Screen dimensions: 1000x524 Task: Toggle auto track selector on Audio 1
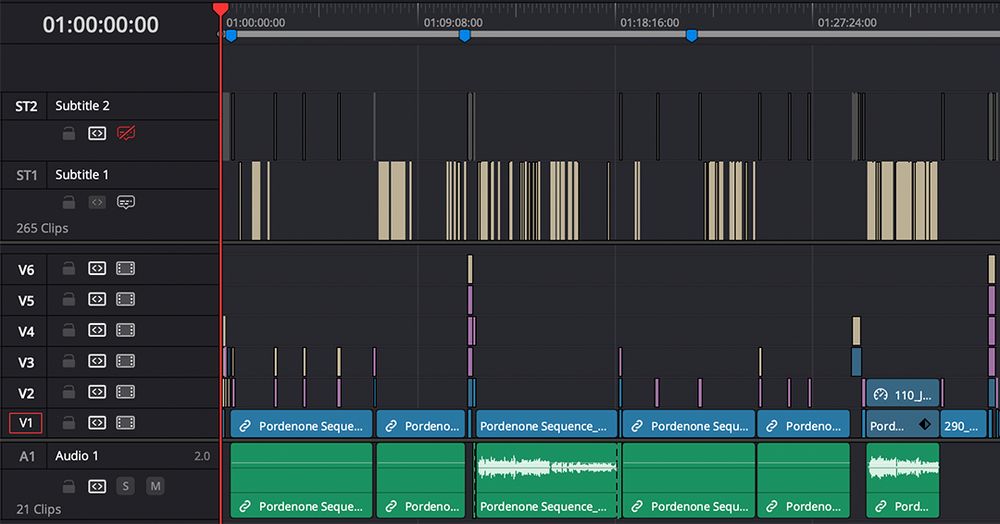[97, 486]
